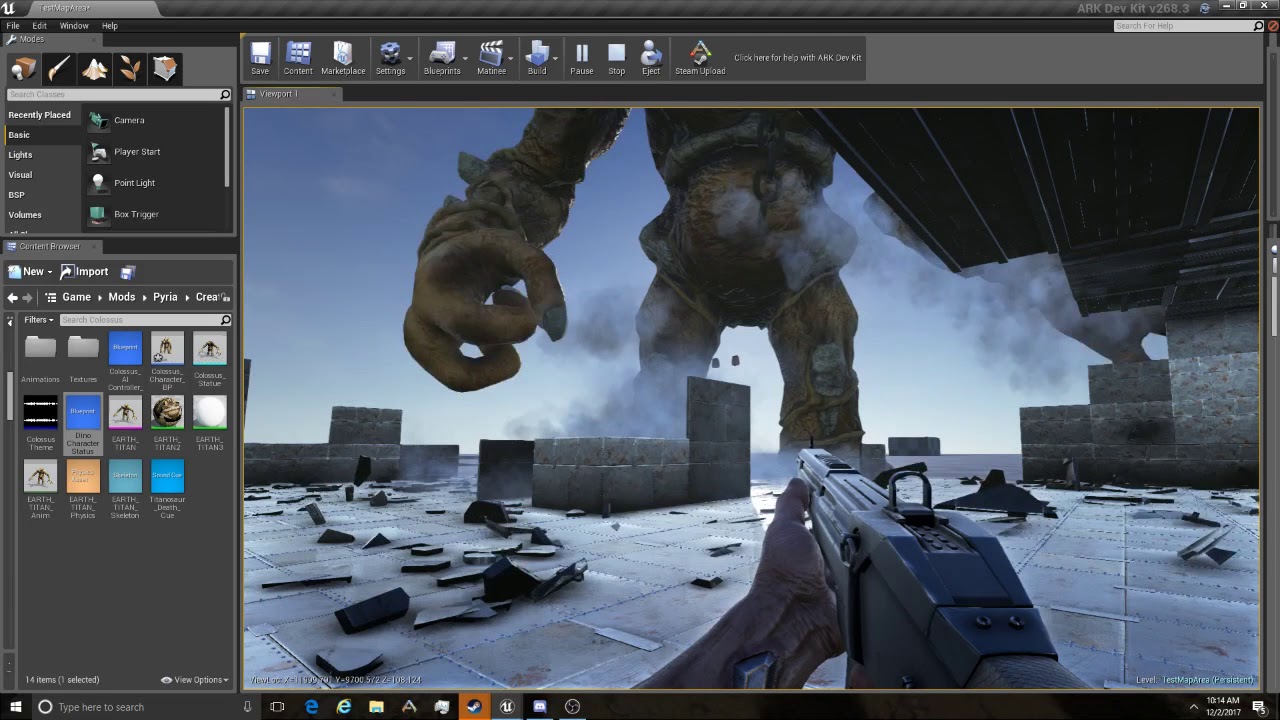Select the Geometry Editing mode icon
The image size is (1280, 720).
(165, 68)
